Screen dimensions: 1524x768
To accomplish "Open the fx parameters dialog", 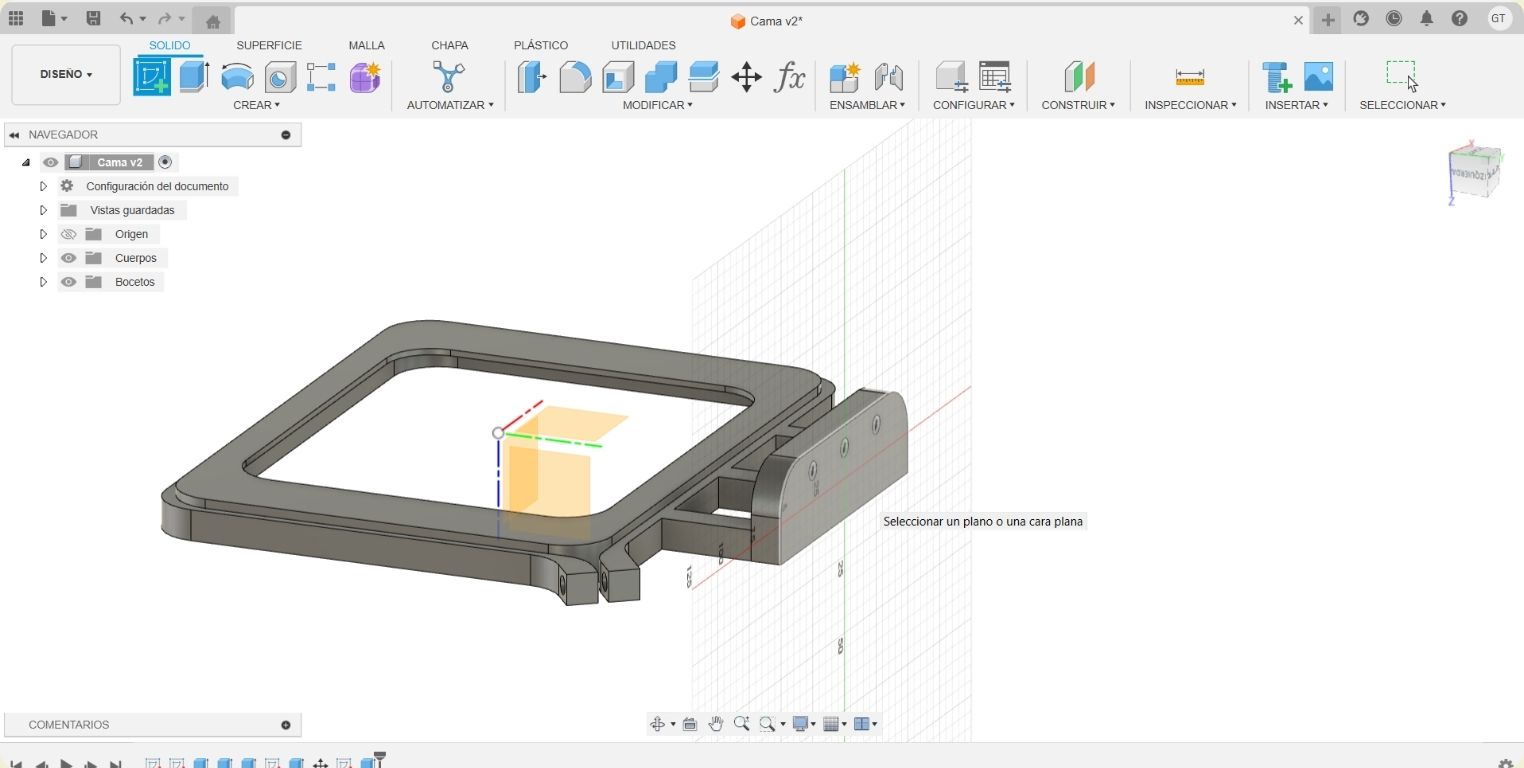I will (790, 77).
